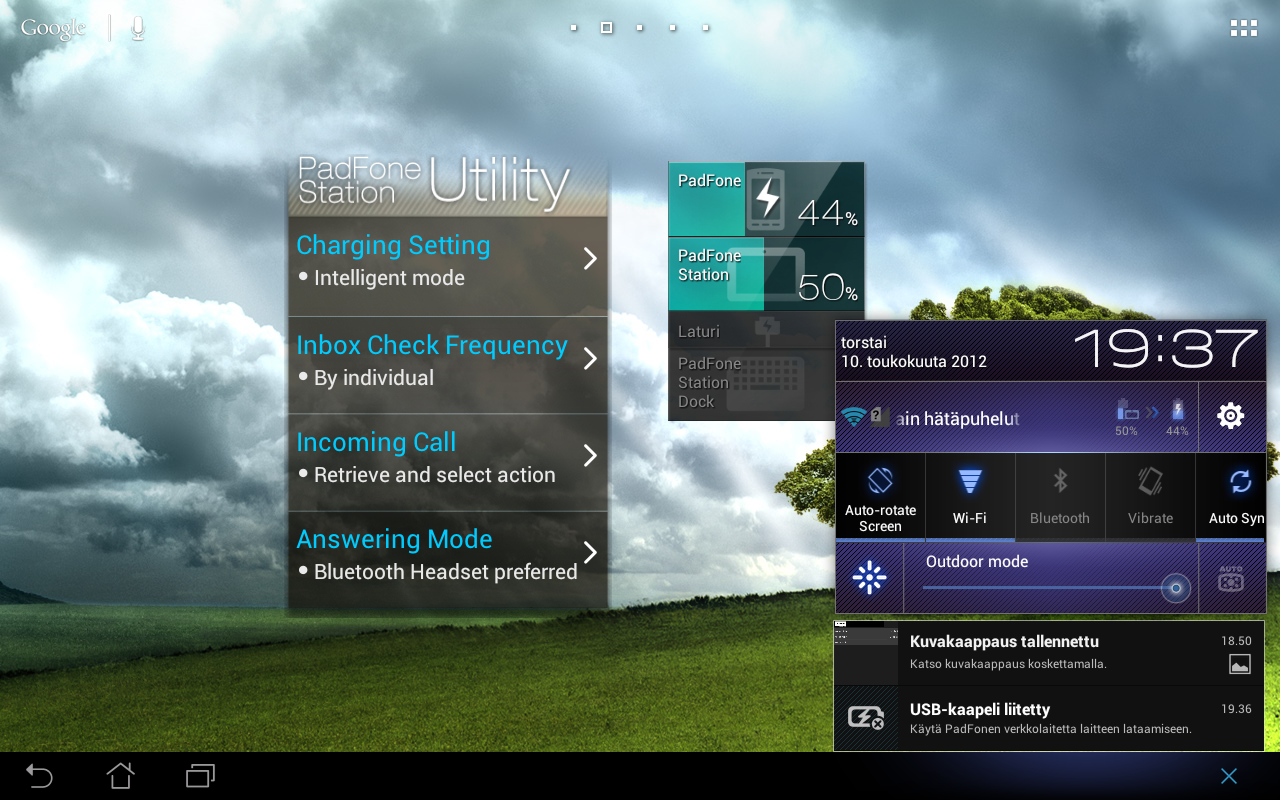Tap the PadFone Station Utility title

pos(434,183)
